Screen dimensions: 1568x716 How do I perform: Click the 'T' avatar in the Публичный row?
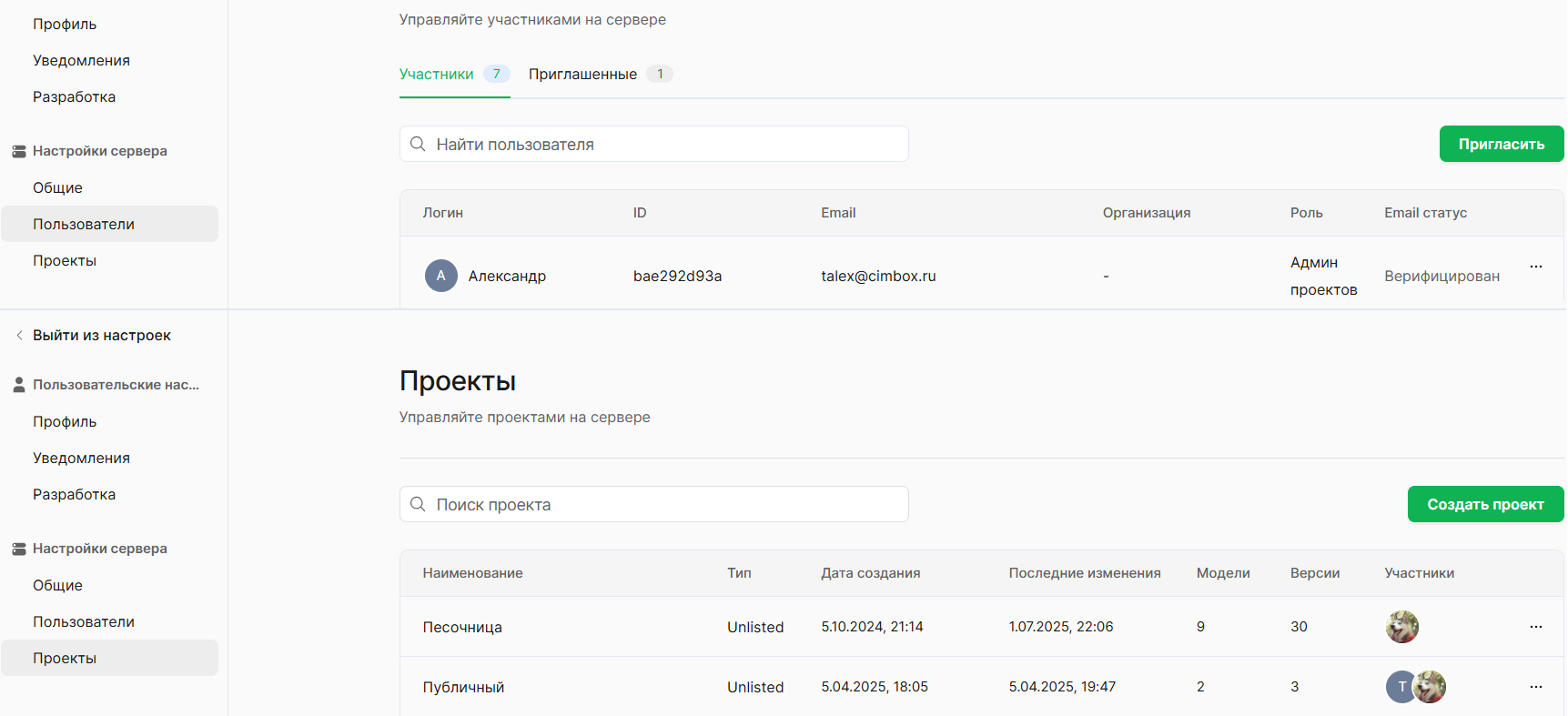(1400, 687)
